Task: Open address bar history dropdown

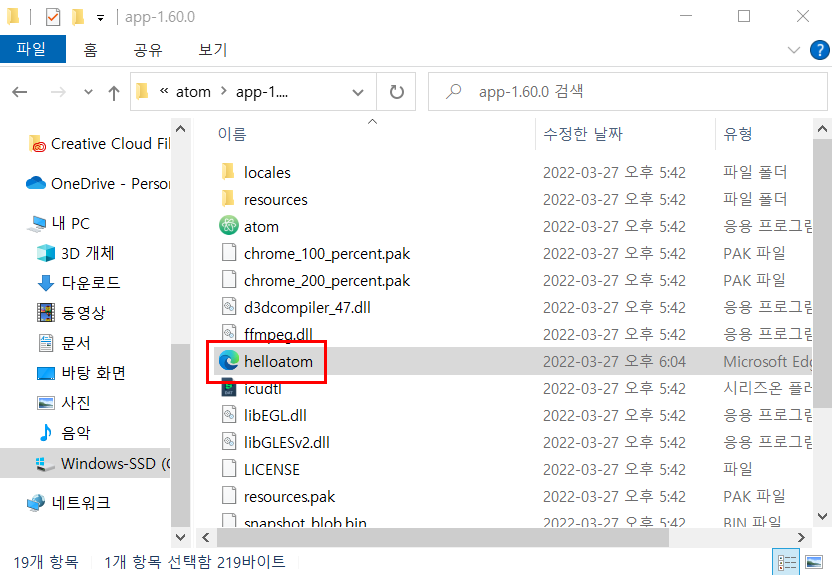Action: (x=358, y=92)
